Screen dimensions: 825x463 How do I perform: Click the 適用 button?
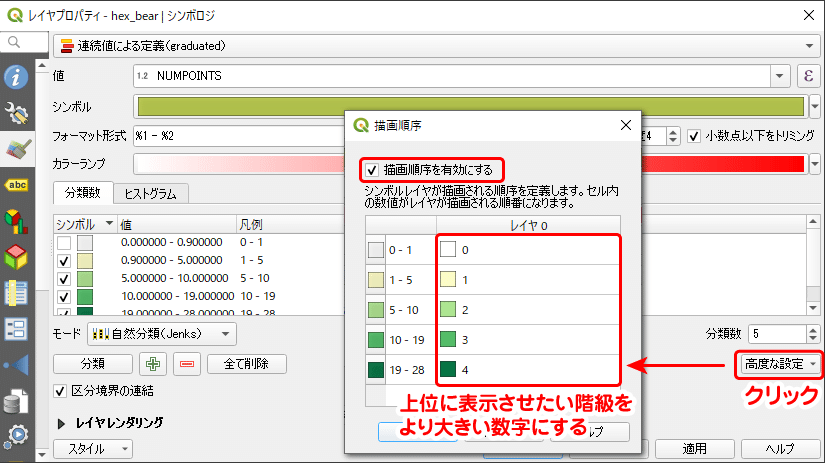pyautogui.click(x=695, y=449)
